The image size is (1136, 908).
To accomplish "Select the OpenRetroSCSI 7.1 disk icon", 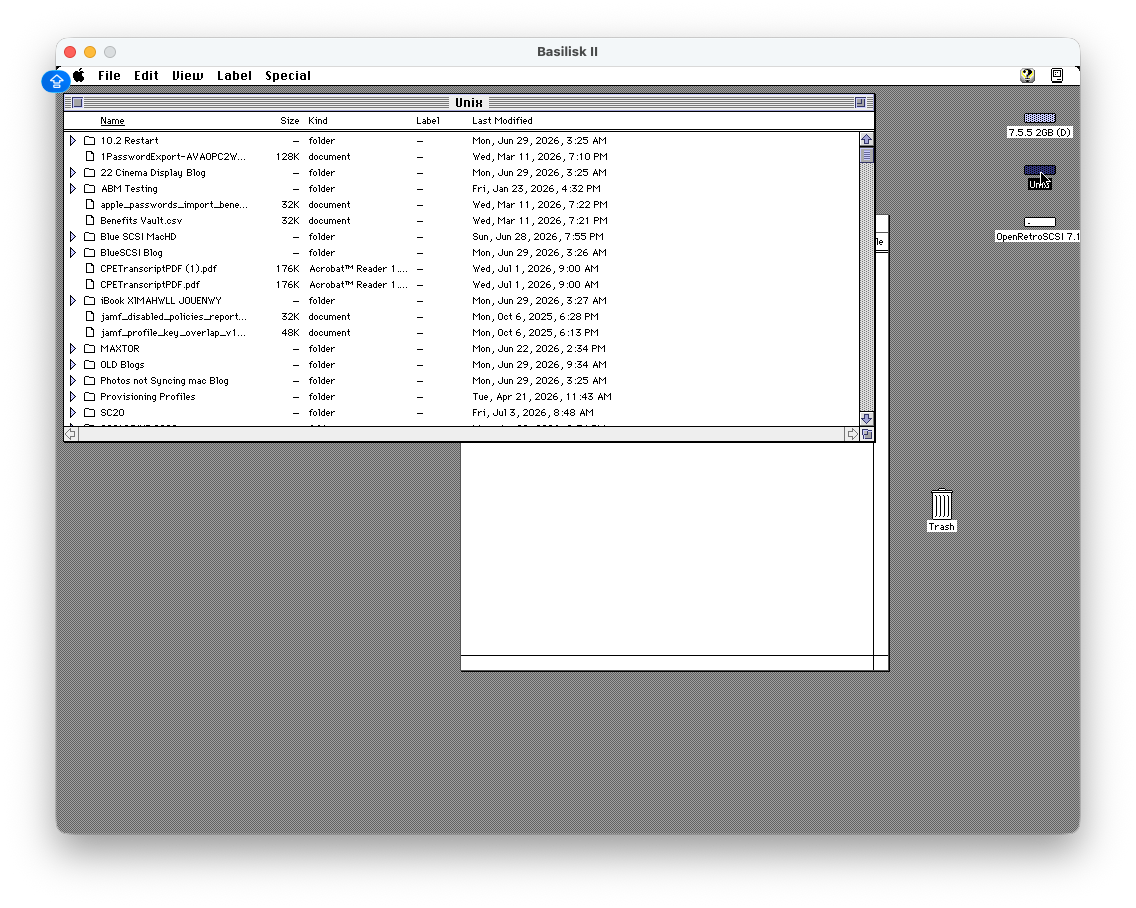I will [1040, 222].
